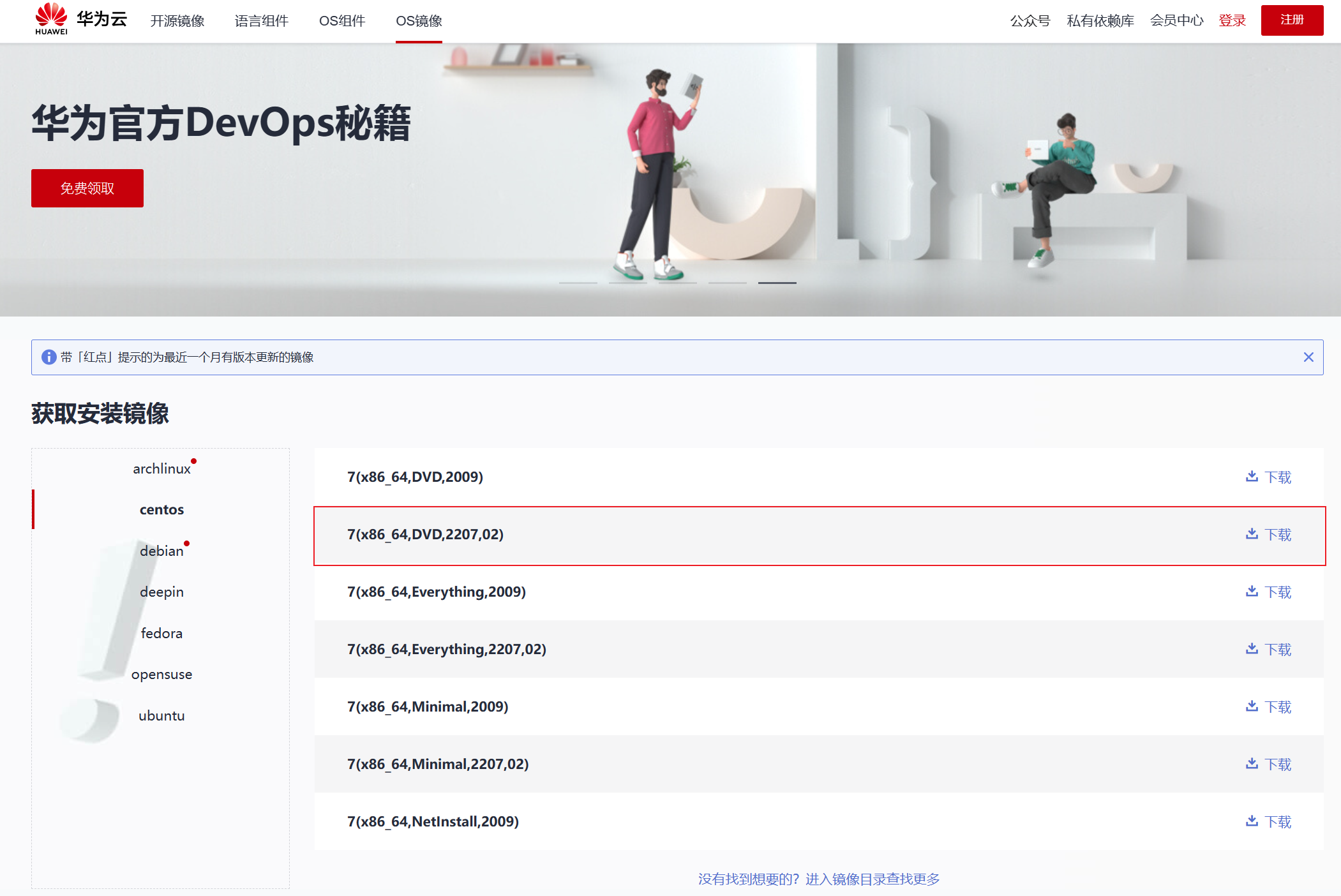Select ubuntu in the distro list

(161, 716)
